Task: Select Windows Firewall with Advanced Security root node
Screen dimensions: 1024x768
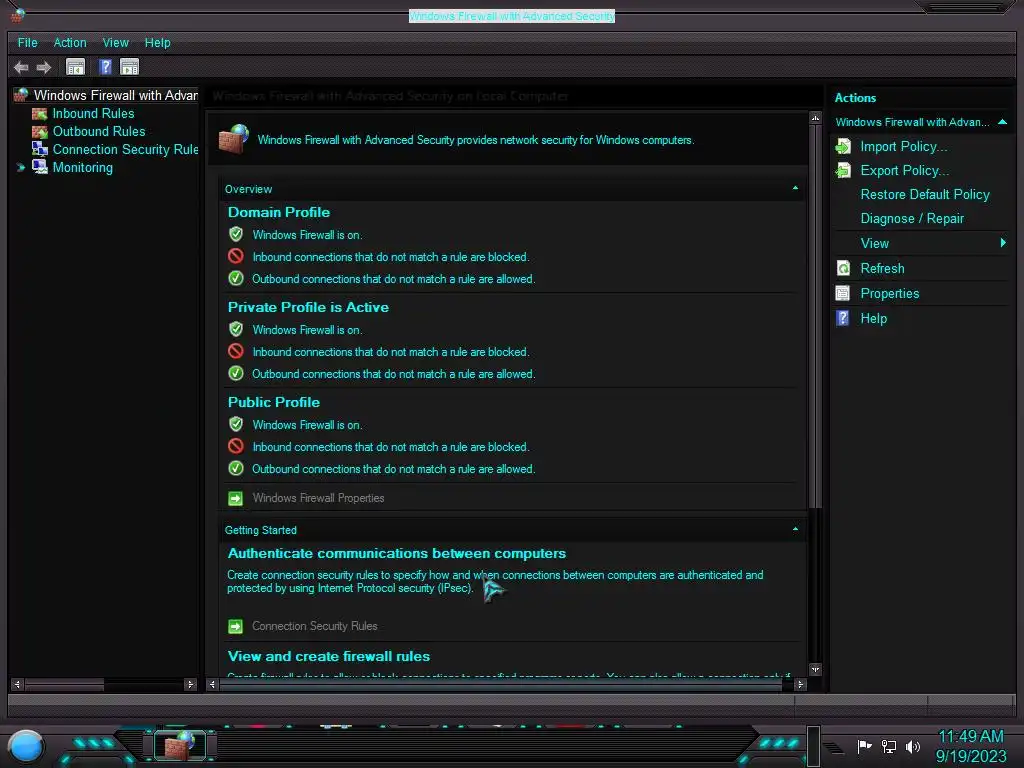Action: pyautogui.click(x=116, y=95)
